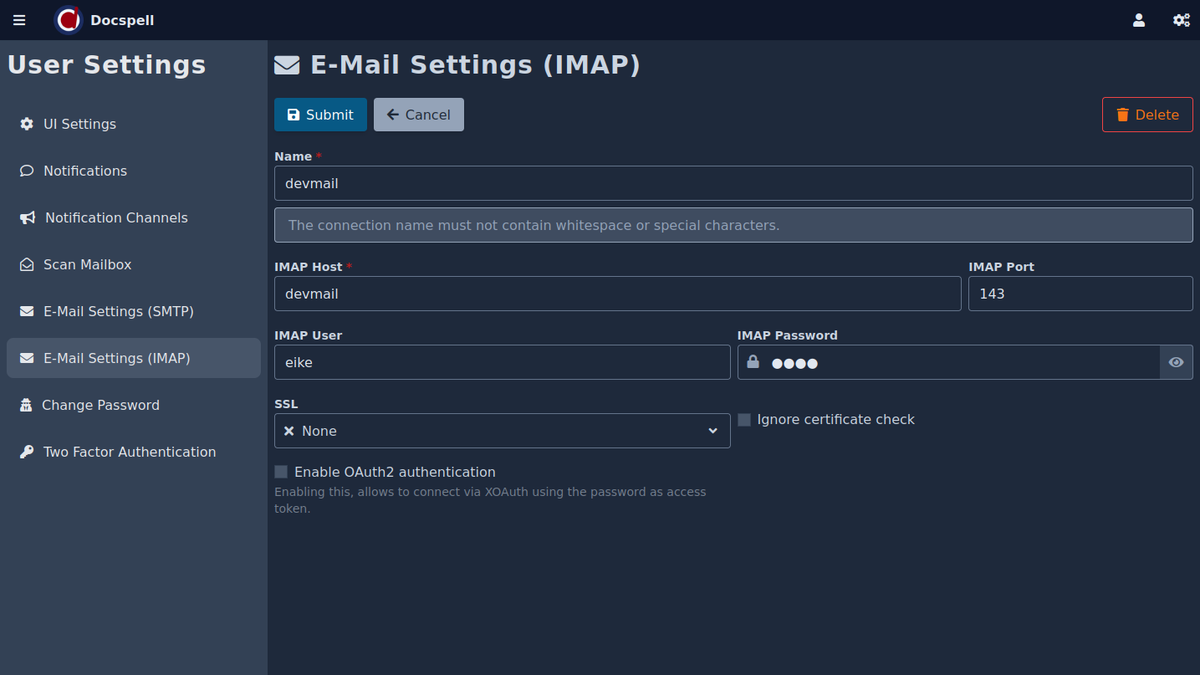Open Change Password settings page

click(x=100, y=405)
